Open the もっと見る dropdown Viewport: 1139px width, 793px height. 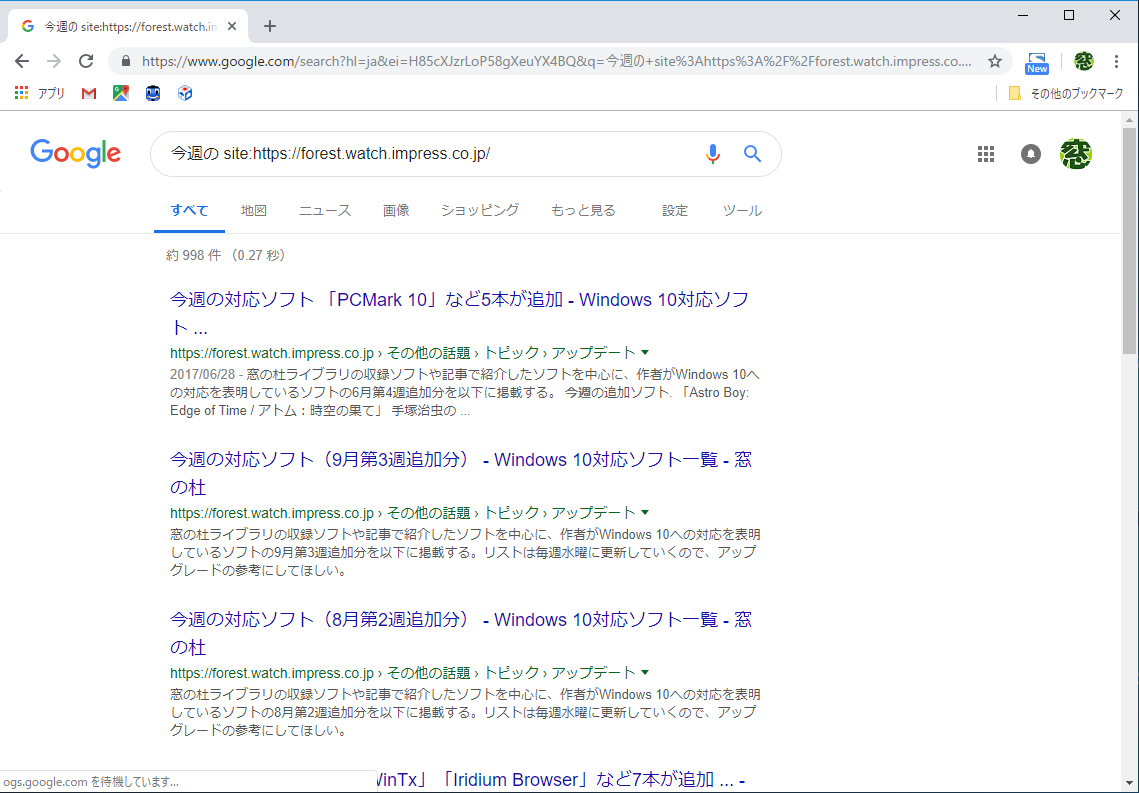pos(582,210)
